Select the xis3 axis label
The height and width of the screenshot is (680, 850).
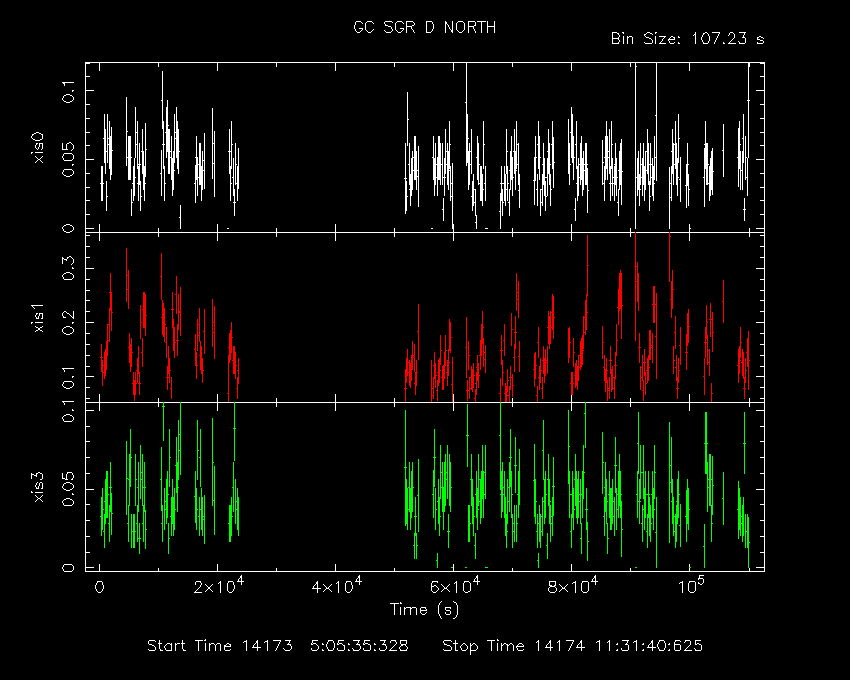pos(38,487)
